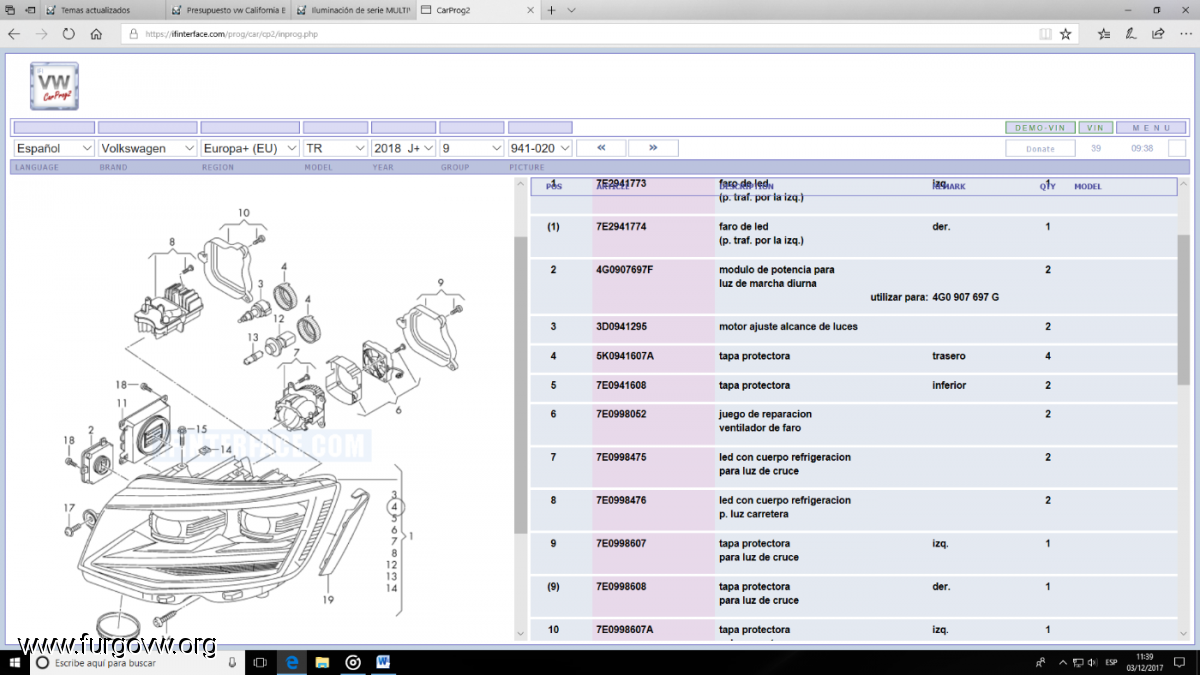
Task: Toggle reading view in address bar
Action: 1045,34
